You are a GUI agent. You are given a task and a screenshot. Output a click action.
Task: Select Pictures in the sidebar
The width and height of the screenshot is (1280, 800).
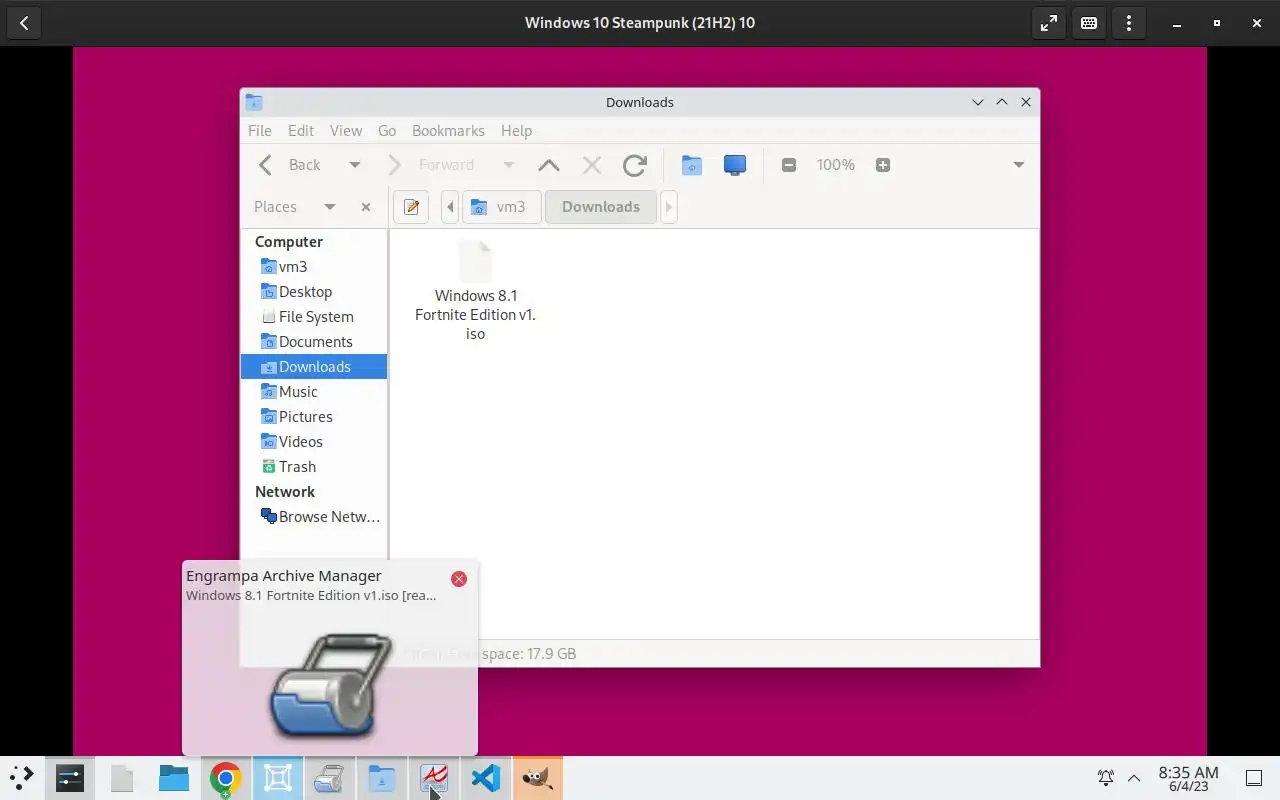point(314,417)
